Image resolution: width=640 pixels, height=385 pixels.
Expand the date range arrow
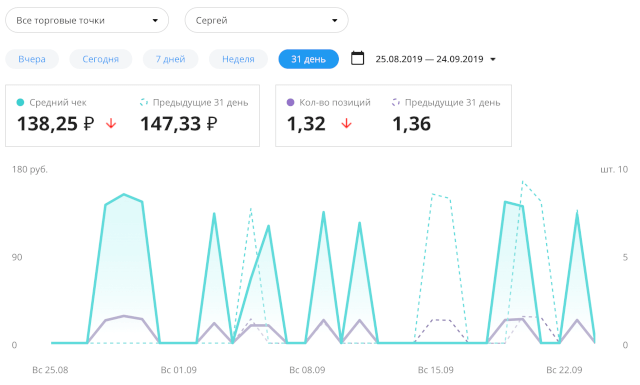[x=493, y=60]
